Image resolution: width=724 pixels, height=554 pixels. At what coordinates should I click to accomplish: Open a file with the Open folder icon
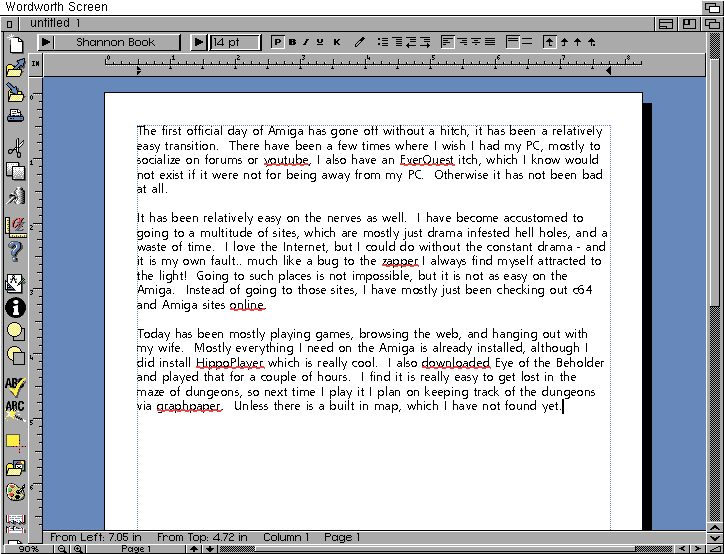pos(15,67)
